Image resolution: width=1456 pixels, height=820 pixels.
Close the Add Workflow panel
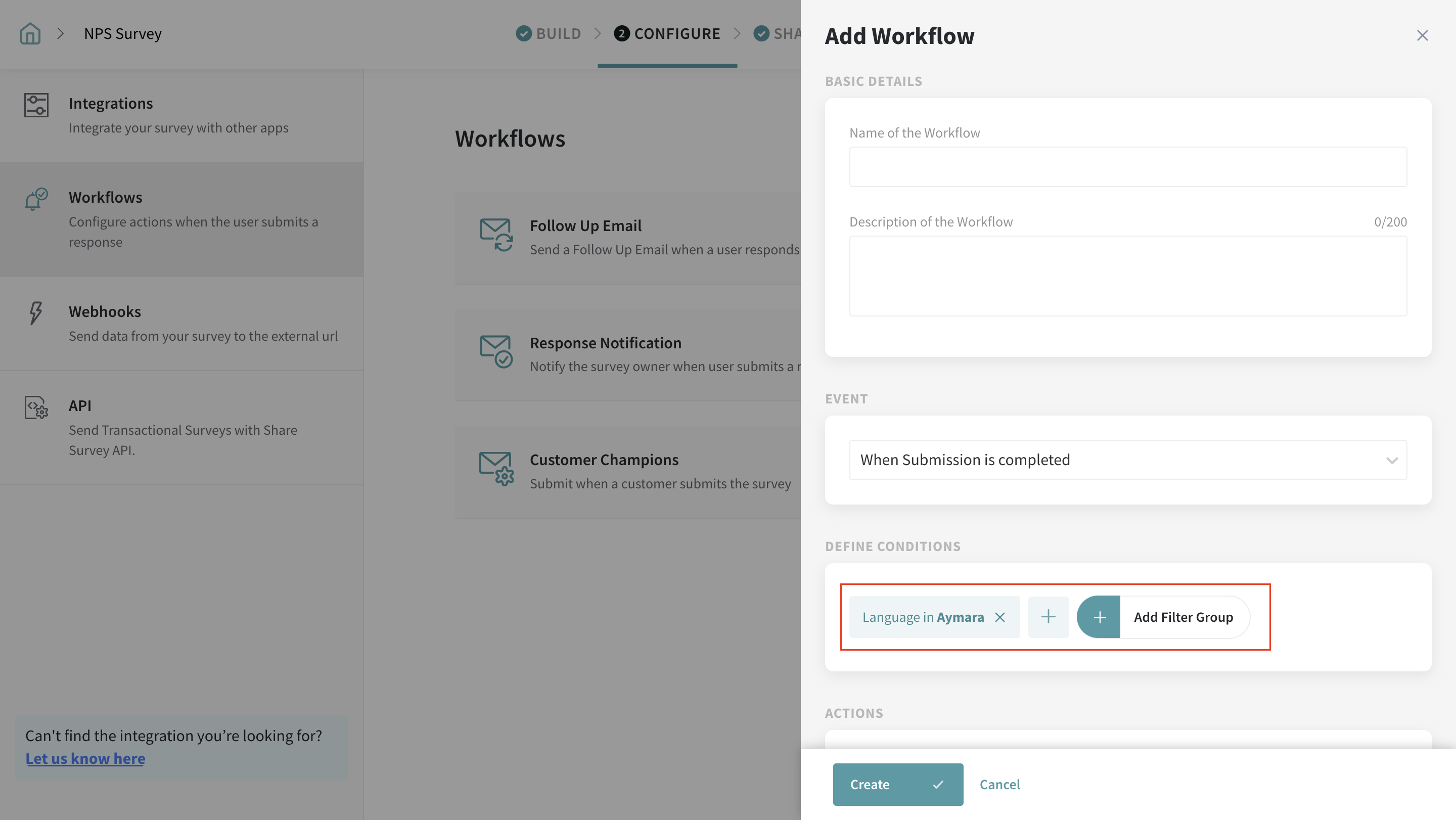tap(1422, 35)
